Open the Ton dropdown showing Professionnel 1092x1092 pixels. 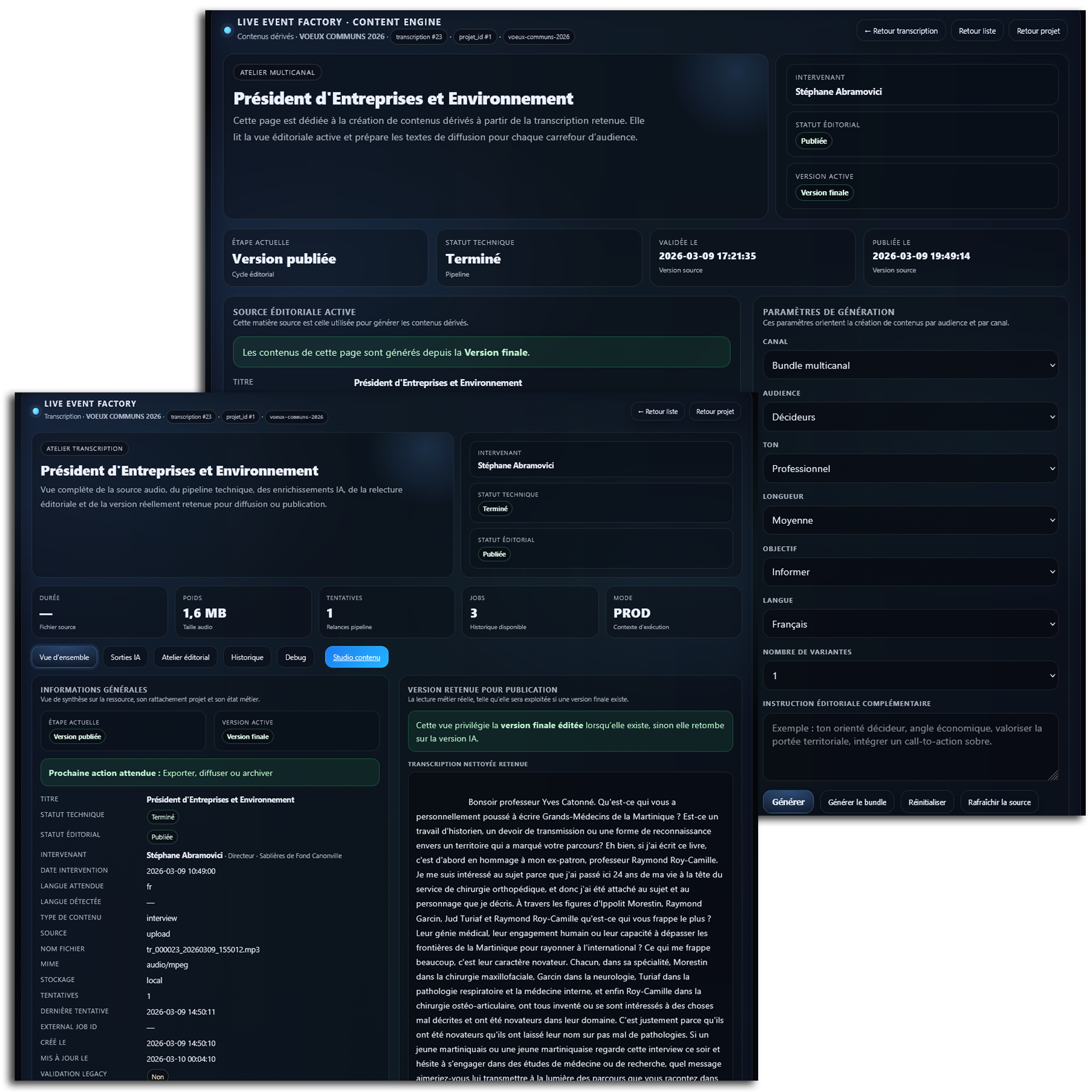[x=909, y=469]
